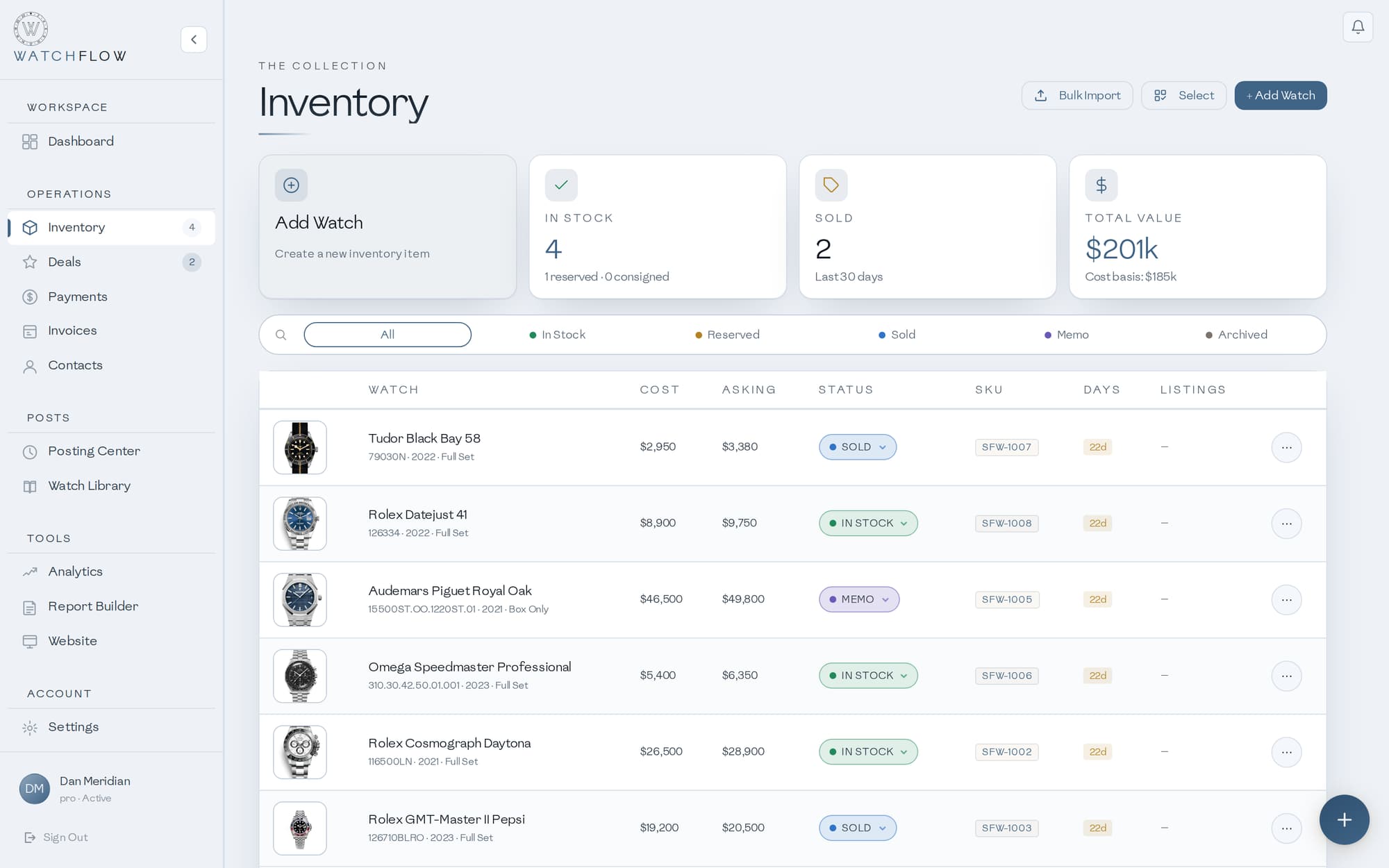Open notifications bell
This screenshot has height=868, width=1389.
(x=1358, y=27)
